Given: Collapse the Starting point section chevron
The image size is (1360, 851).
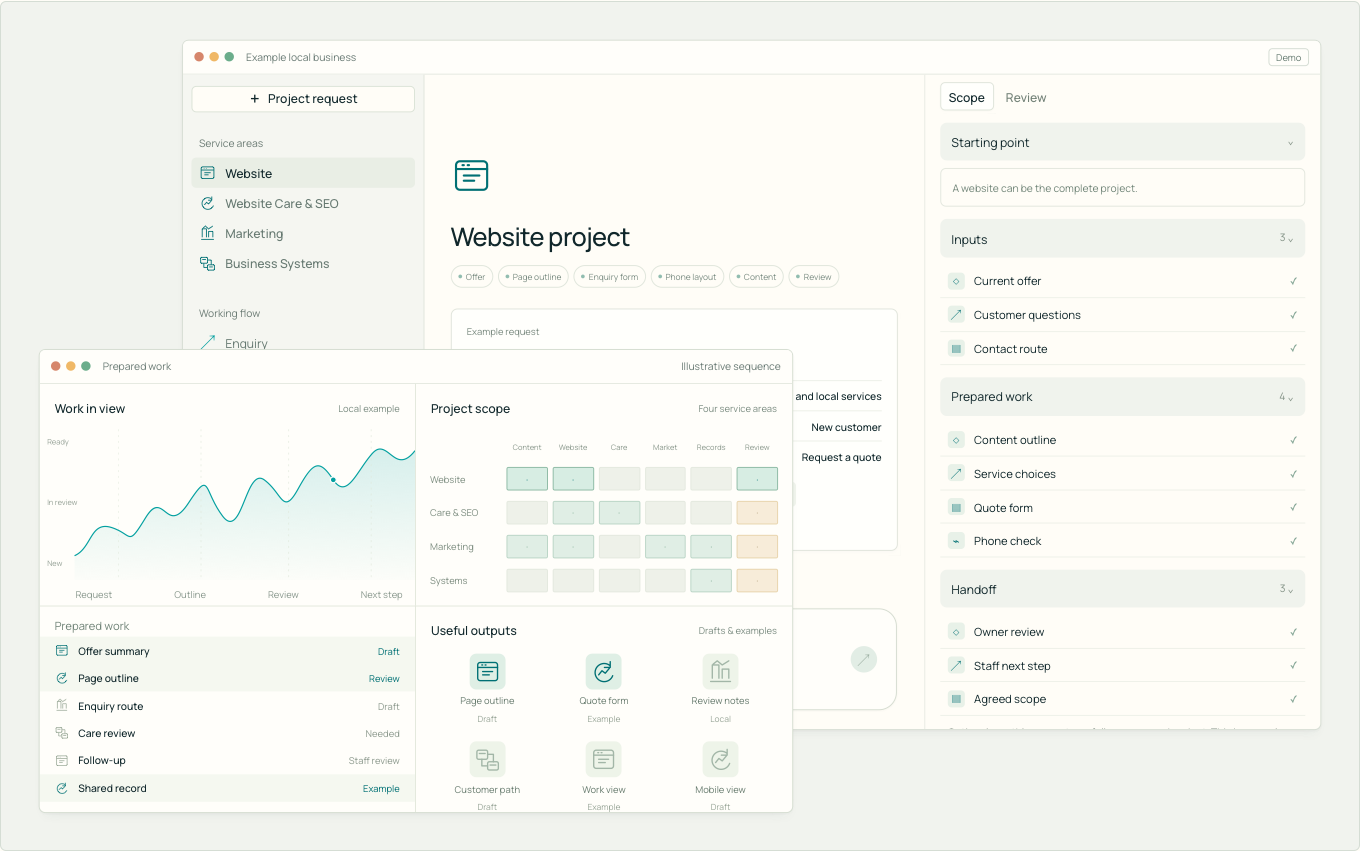Looking at the screenshot, I should [1290, 143].
